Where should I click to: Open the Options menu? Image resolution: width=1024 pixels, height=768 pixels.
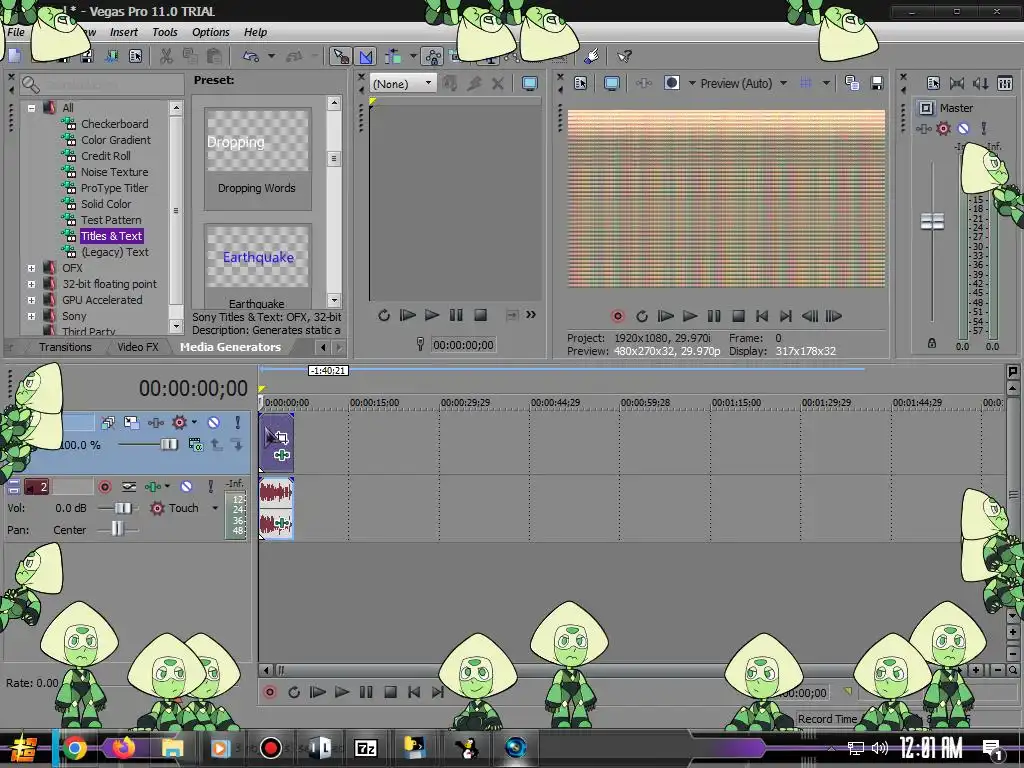pos(210,32)
